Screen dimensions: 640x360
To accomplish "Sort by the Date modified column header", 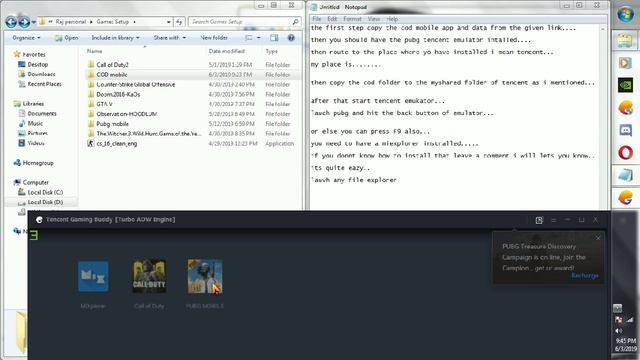I will (227, 51).
